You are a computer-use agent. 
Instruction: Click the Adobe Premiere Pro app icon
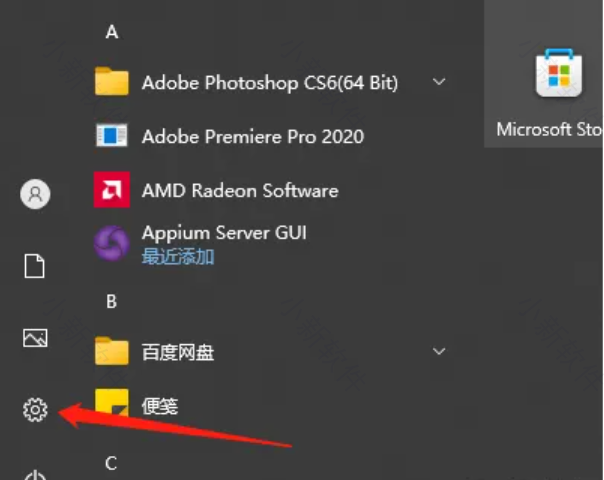point(112,136)
